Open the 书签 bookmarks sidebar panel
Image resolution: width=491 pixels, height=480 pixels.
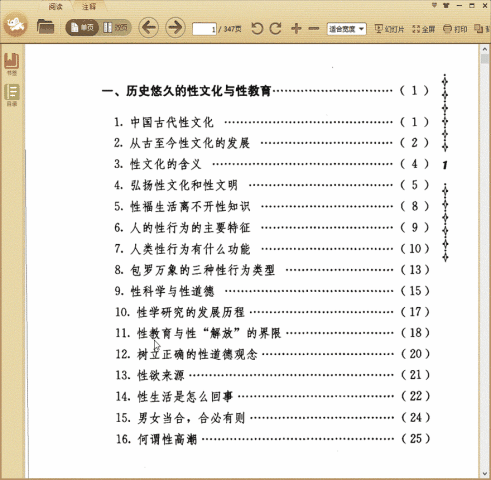12,64
